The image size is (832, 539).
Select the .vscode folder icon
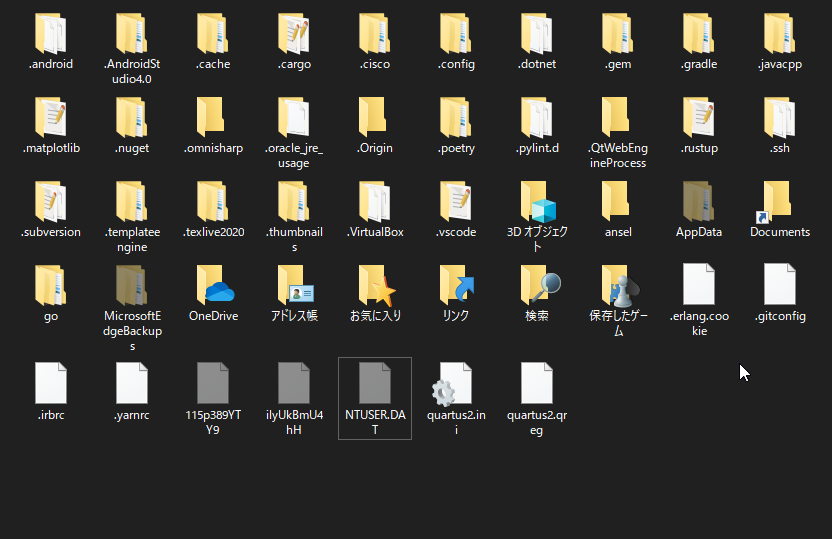(x=456, y=202)
